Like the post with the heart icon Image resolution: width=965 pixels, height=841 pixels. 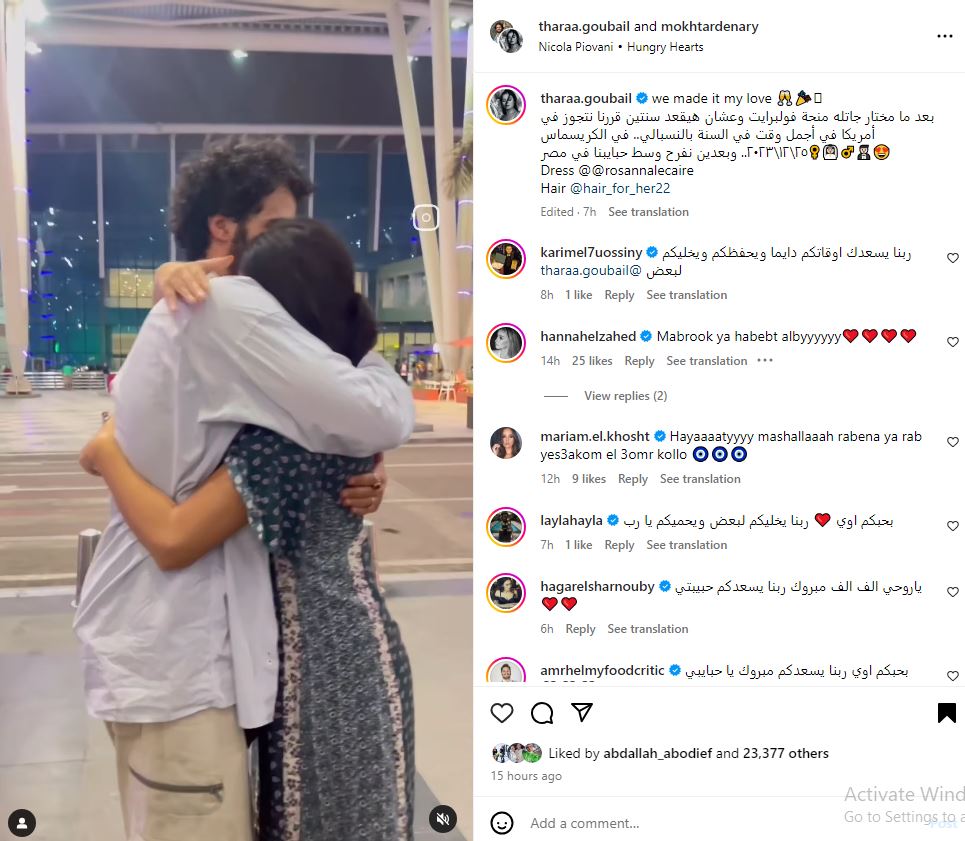point(502,712)
